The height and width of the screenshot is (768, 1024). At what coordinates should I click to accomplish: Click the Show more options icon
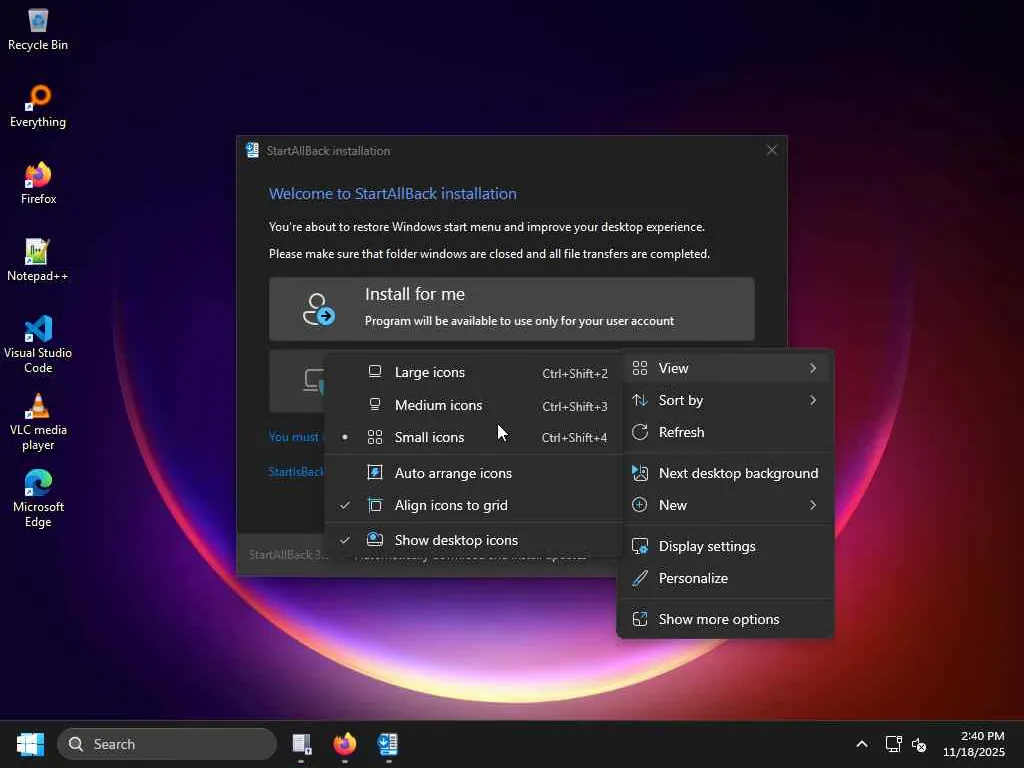click(640, 619)
